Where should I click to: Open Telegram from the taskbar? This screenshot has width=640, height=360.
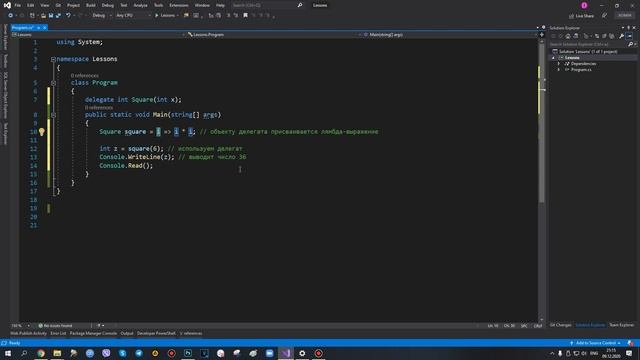(139, 353)
